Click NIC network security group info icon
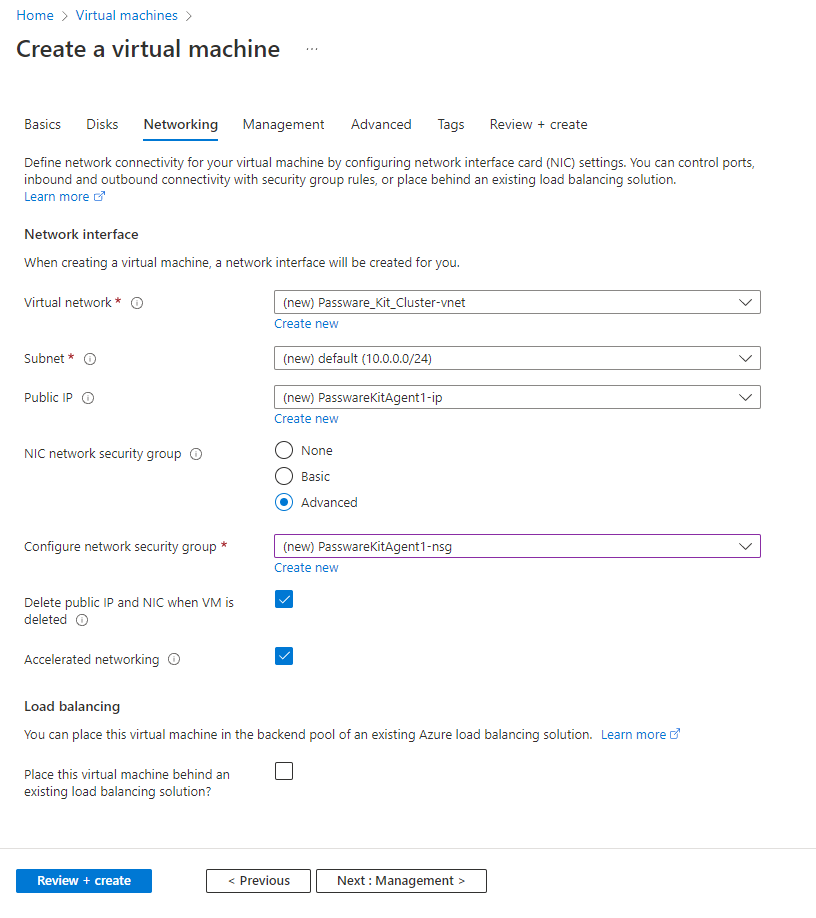Image resolution: width=816 pixels, height=918 pixels. point(196,454)
